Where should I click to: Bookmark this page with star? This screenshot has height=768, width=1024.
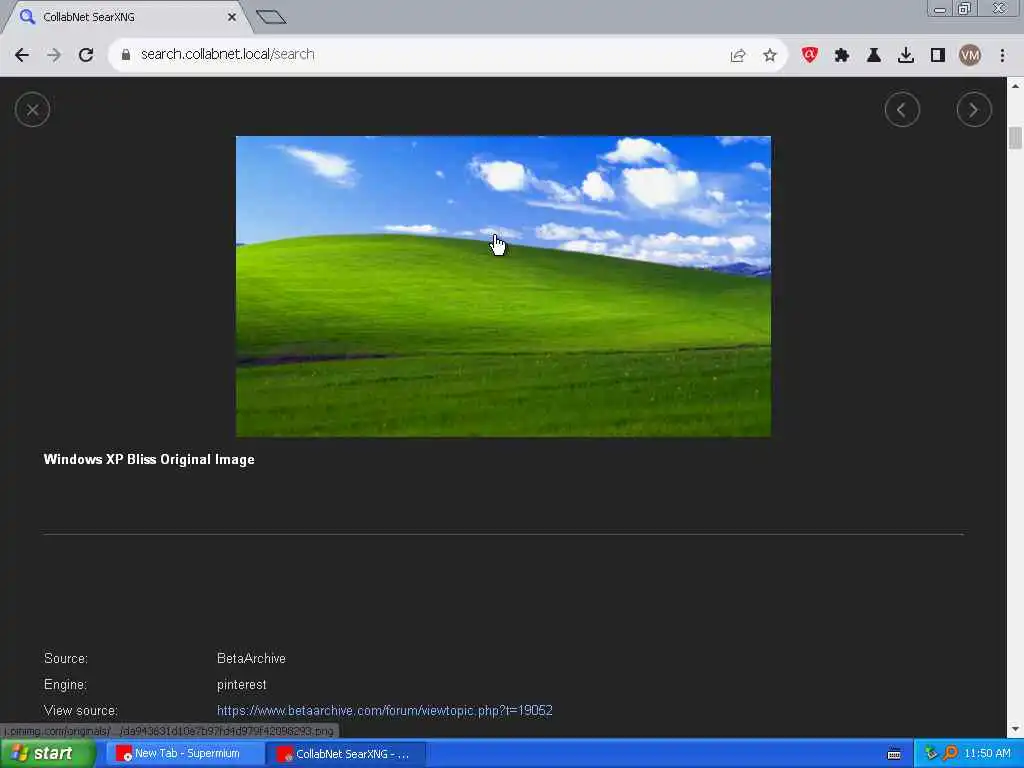click(770, 55)
